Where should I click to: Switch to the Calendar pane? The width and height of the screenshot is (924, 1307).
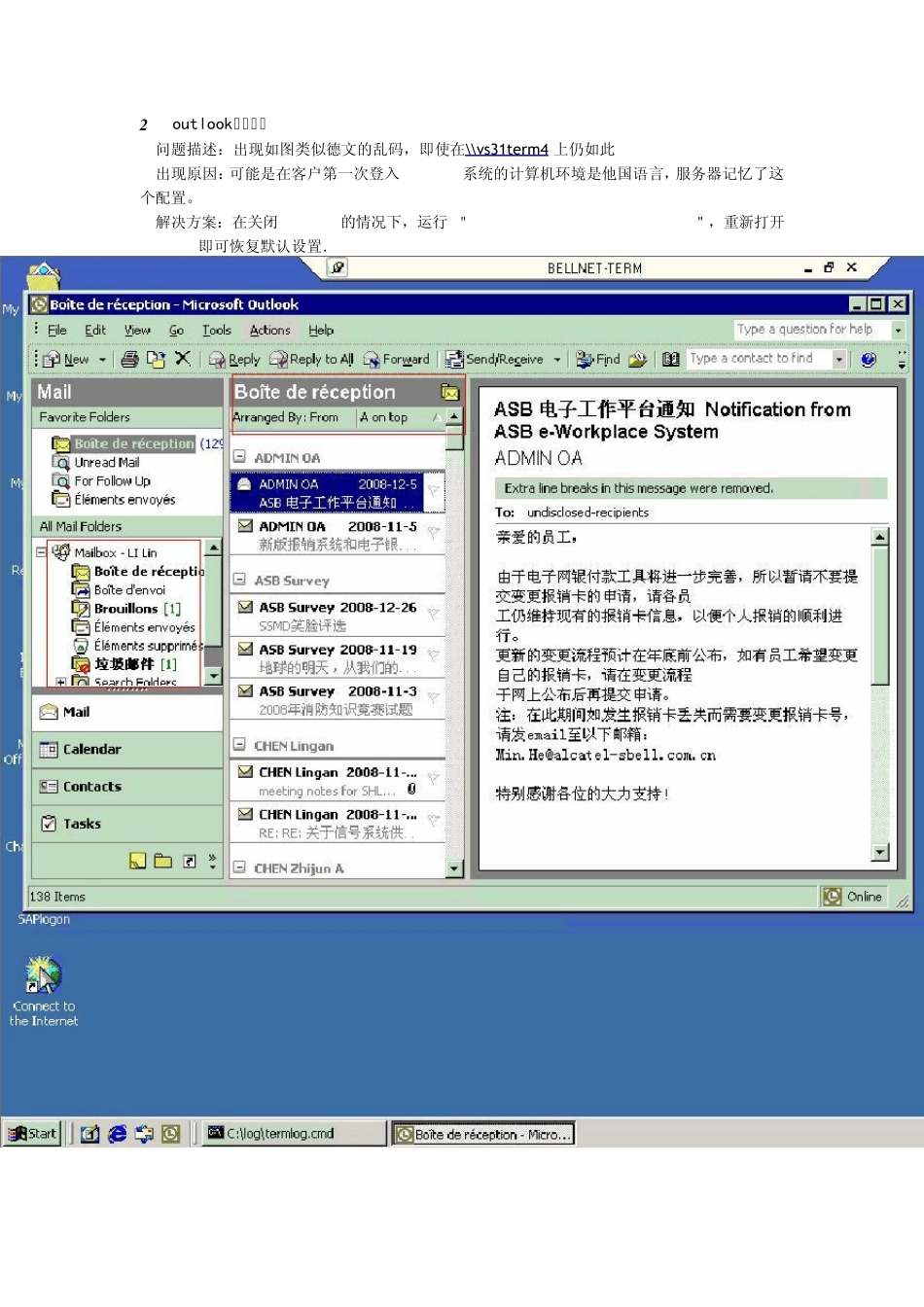pos(127,749)
